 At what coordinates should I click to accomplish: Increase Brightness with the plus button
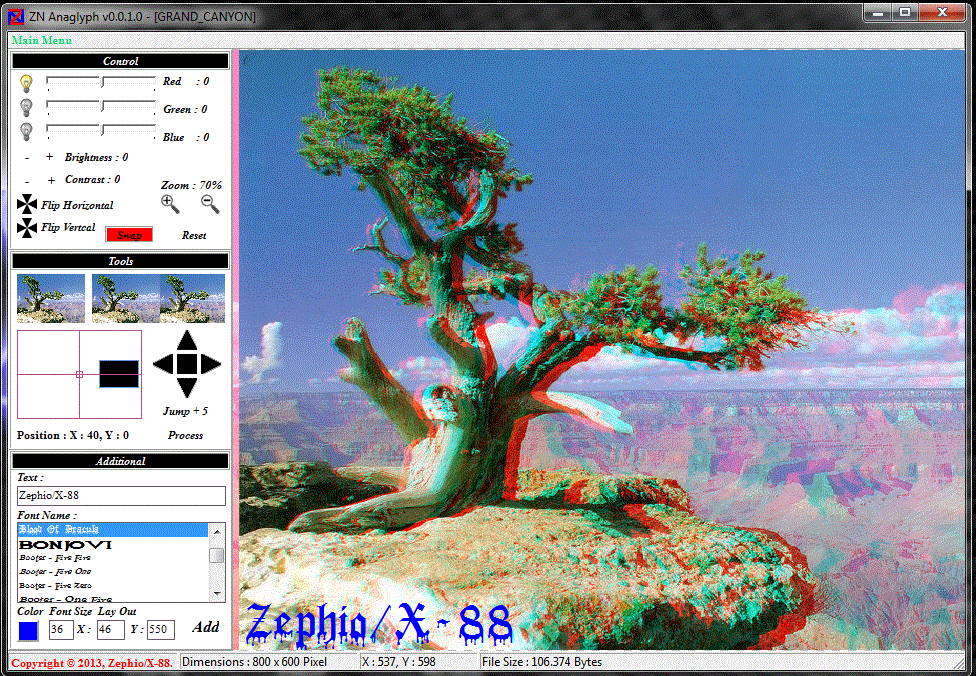click(x=49, y=157)
